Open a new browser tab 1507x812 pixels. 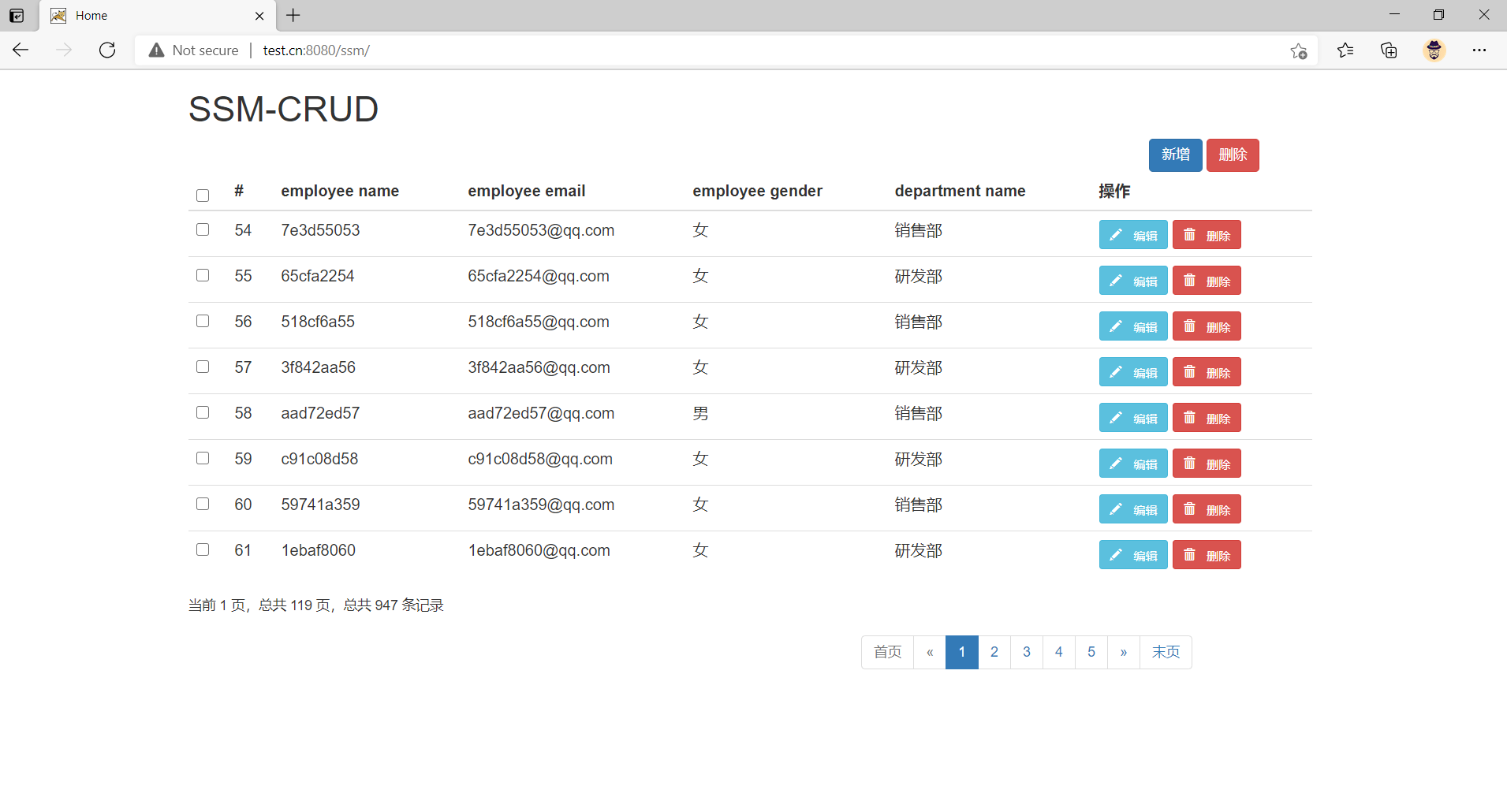click(293, 16)
